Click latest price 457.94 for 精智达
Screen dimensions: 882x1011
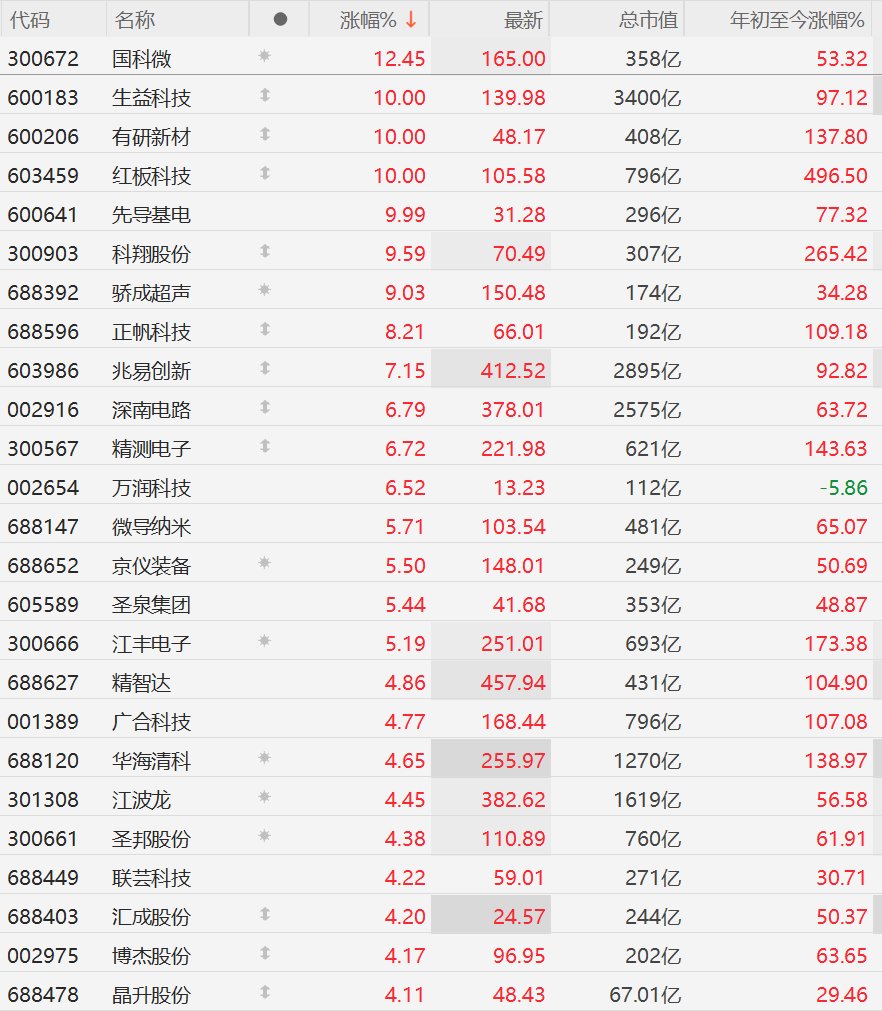[x=513, y=682]
